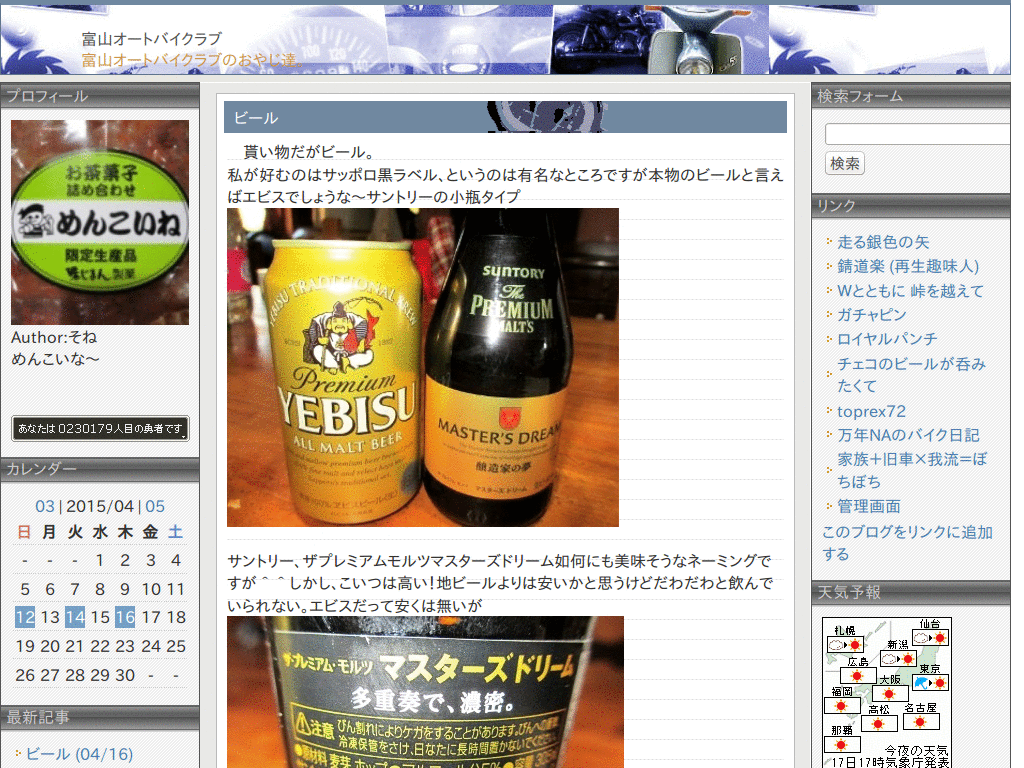Click the 2015/04 calendar month label
1024x768 pixels.
(x=100, y=506)
